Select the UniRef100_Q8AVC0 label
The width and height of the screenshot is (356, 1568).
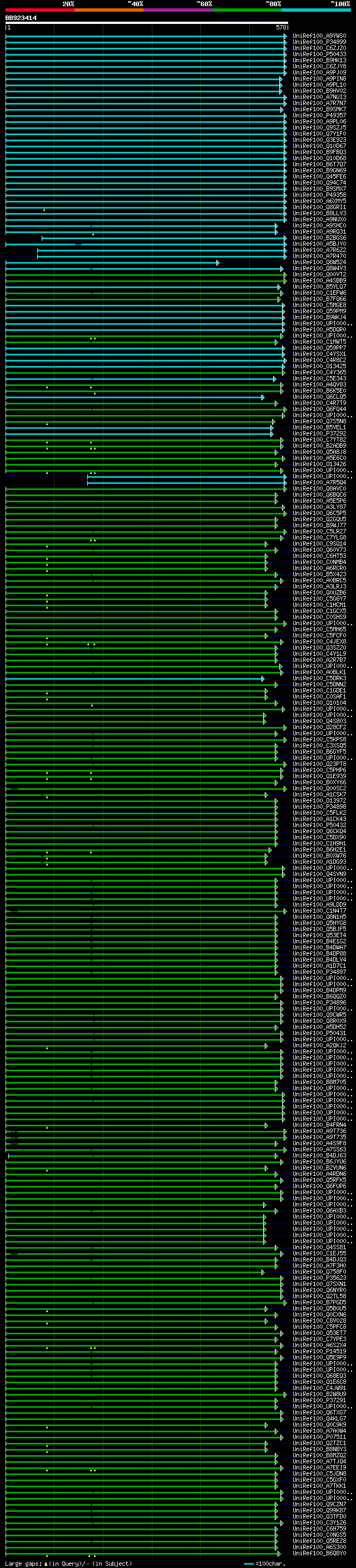(319, 488)
